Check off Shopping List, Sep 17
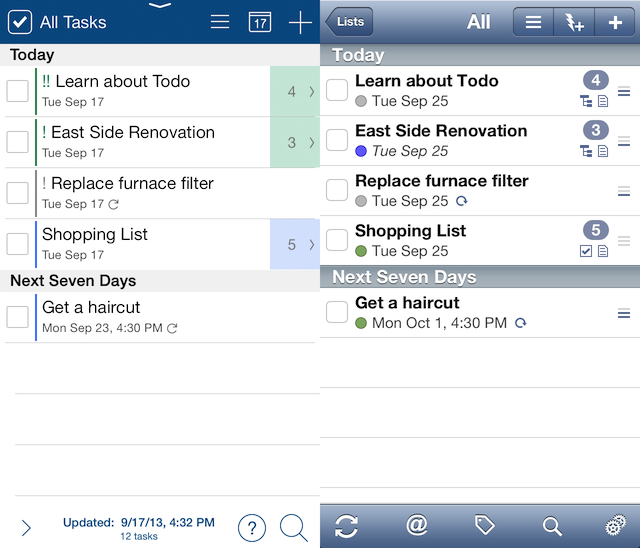 click(18, 244)
